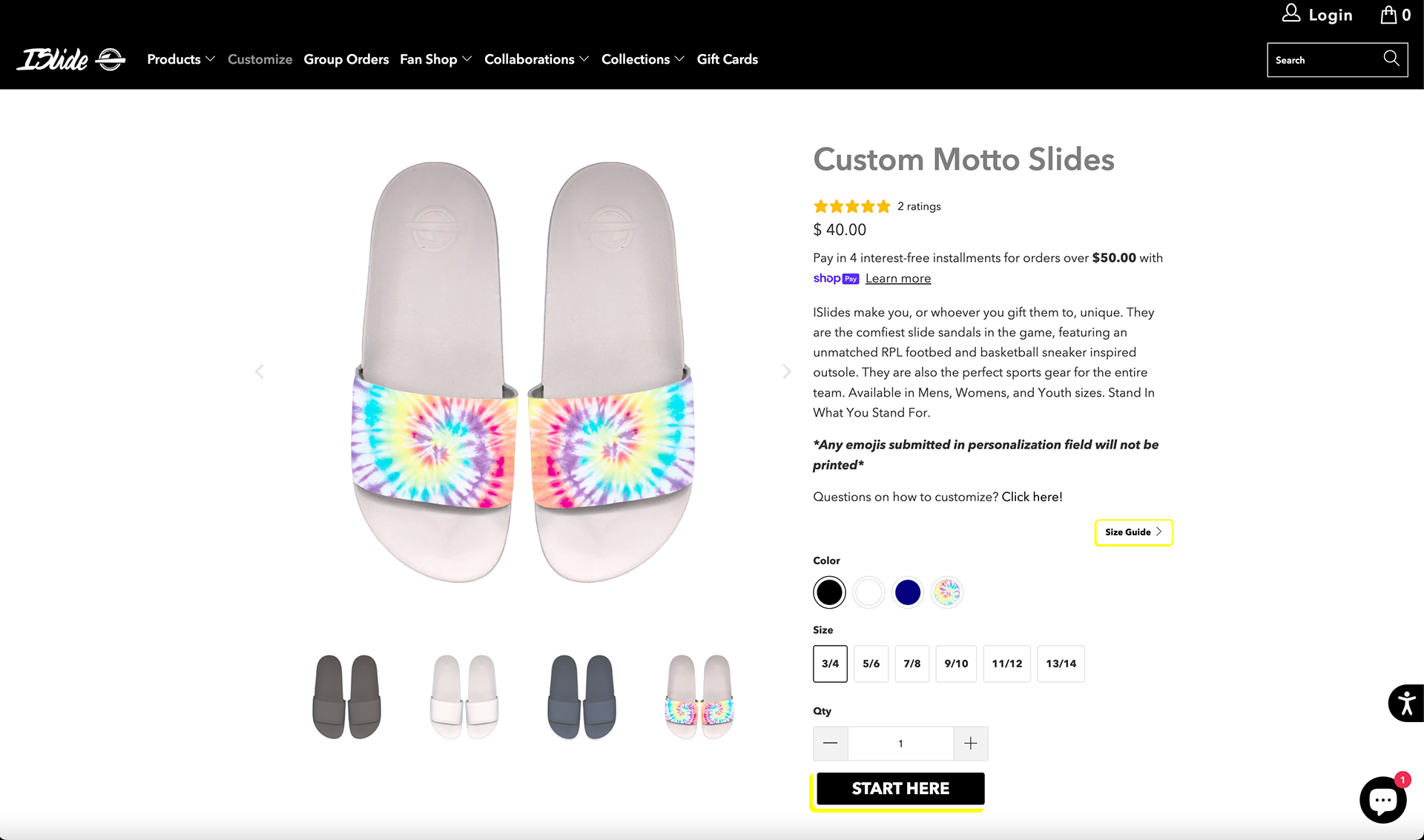Open the shopping bag cart icon
The height and width of the screenshot is (840, 1424).
[1388, 15]
